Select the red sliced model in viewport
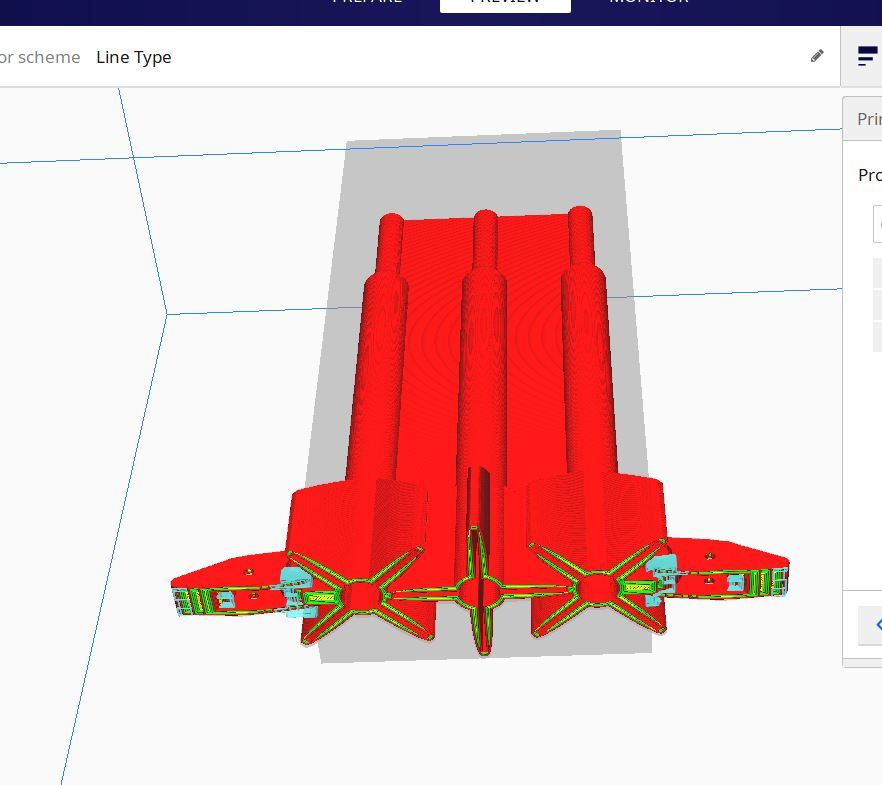882x785 pixels. click(x=480, y=432)
